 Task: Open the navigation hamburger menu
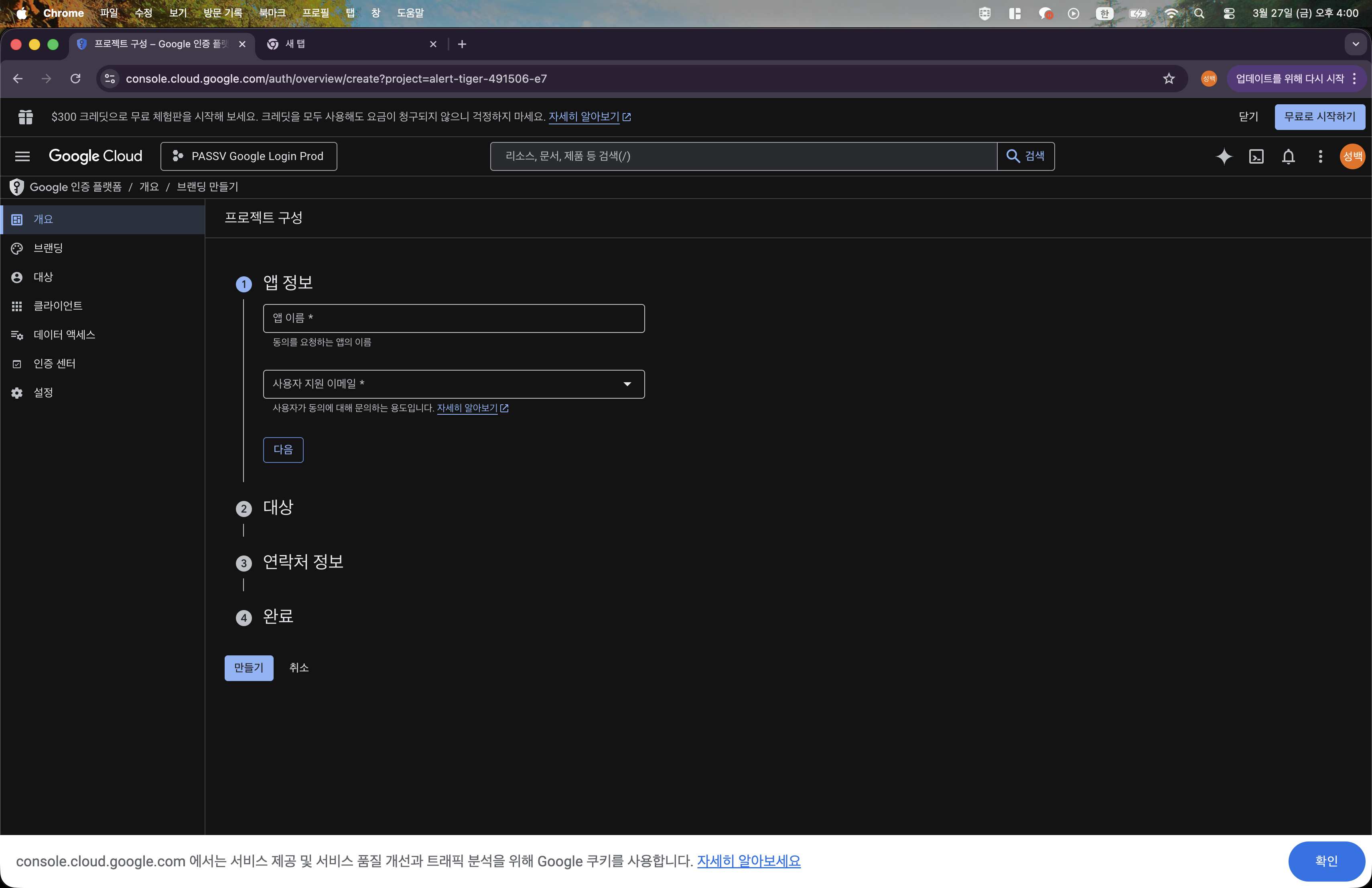[22, 156]
